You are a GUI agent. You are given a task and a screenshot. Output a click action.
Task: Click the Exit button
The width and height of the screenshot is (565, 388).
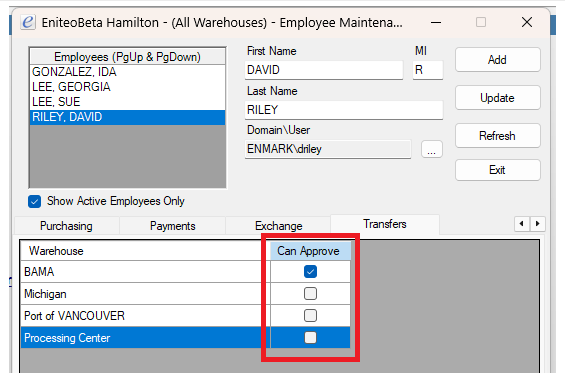pos(498,170)
